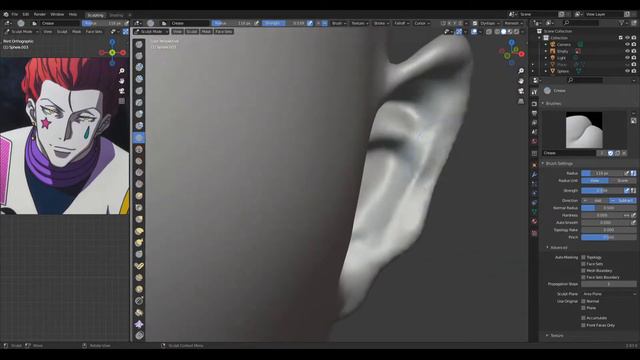Toggle Collection visibility eye icon
This screenshot has height=360, width=640.
point(627,38)
